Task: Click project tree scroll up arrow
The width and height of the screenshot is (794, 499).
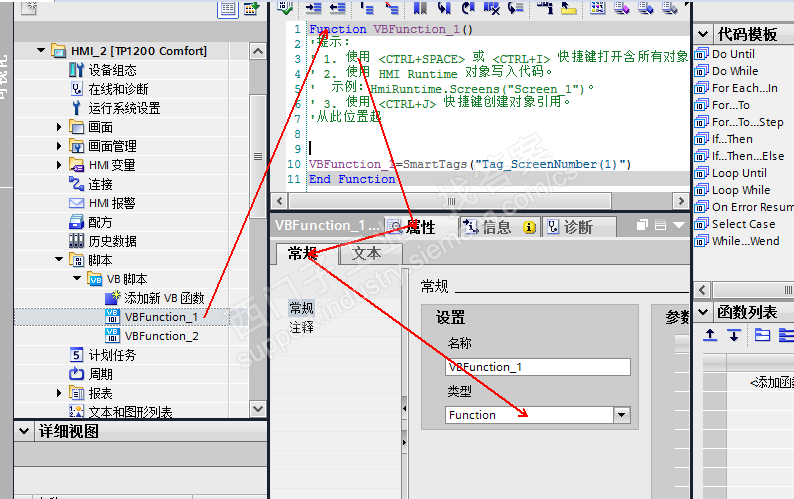Action: click(258, 51)
